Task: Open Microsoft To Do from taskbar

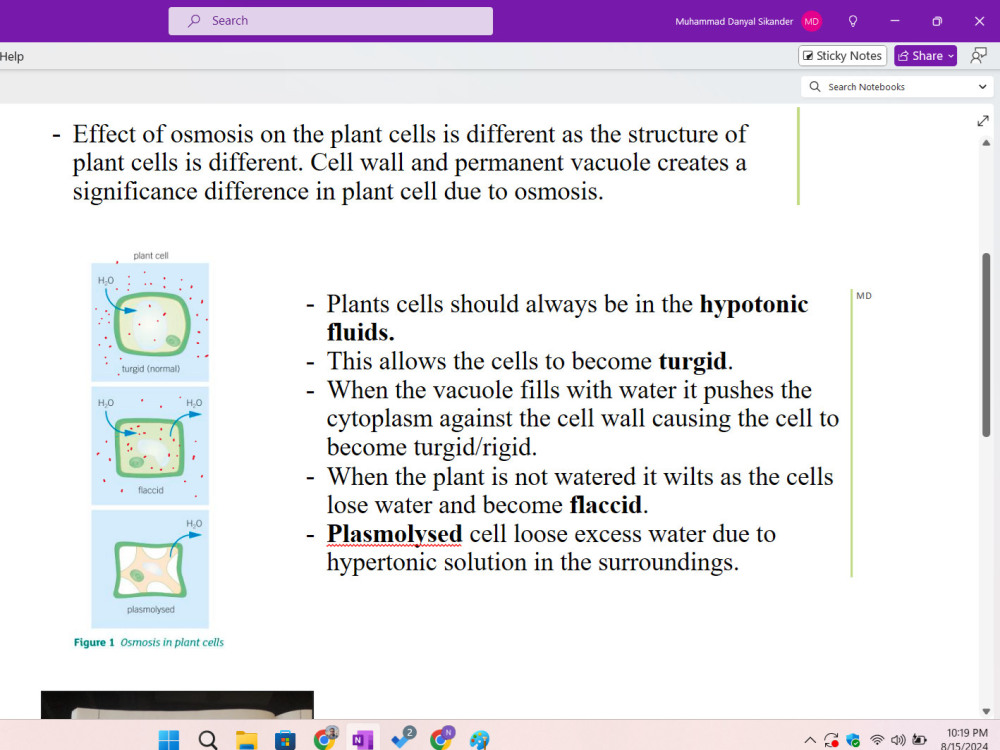Action: (402, 739)
